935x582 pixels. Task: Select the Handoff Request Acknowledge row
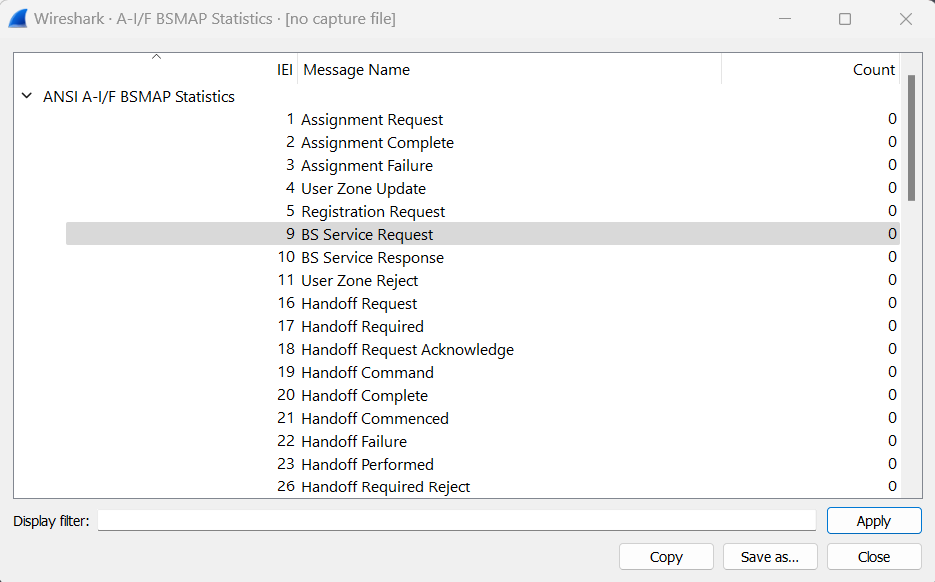pos(407,350)
